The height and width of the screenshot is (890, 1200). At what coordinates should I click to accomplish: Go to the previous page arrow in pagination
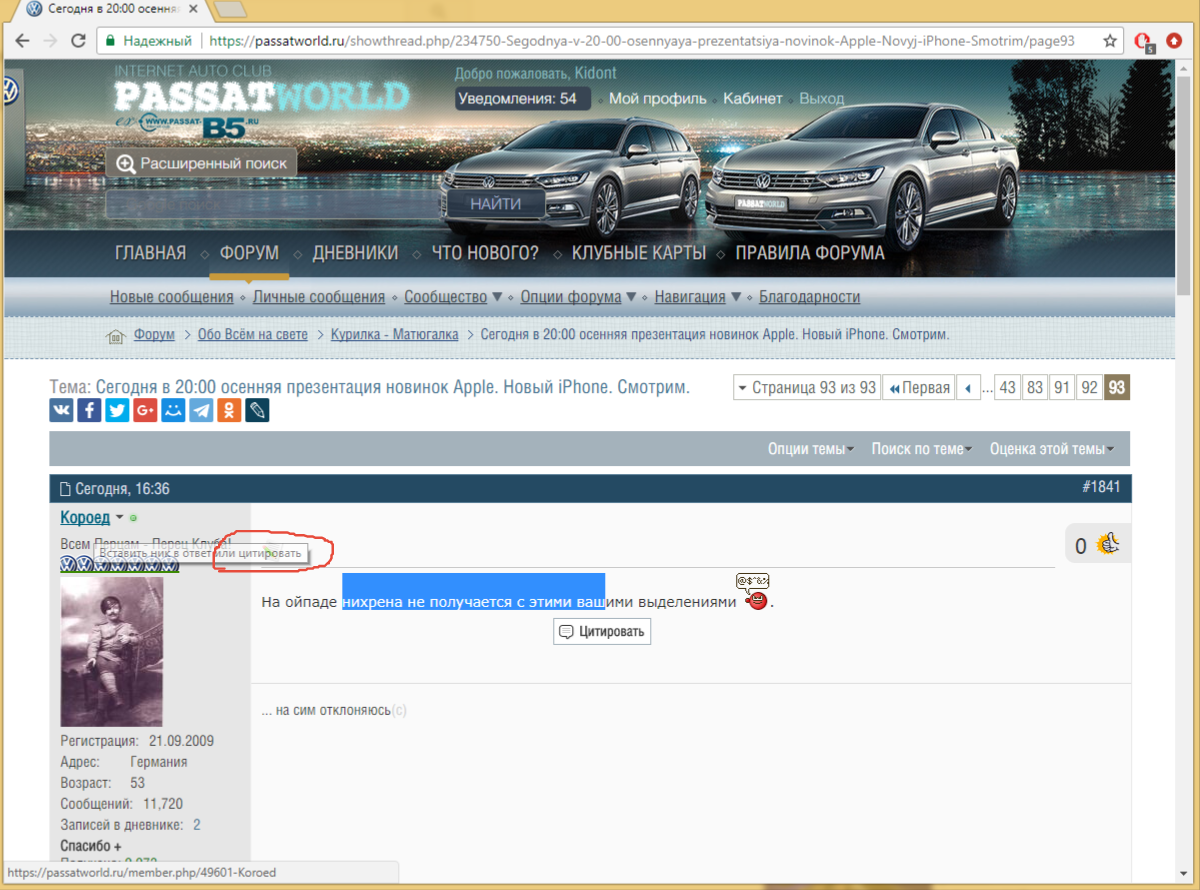(968, 388)
